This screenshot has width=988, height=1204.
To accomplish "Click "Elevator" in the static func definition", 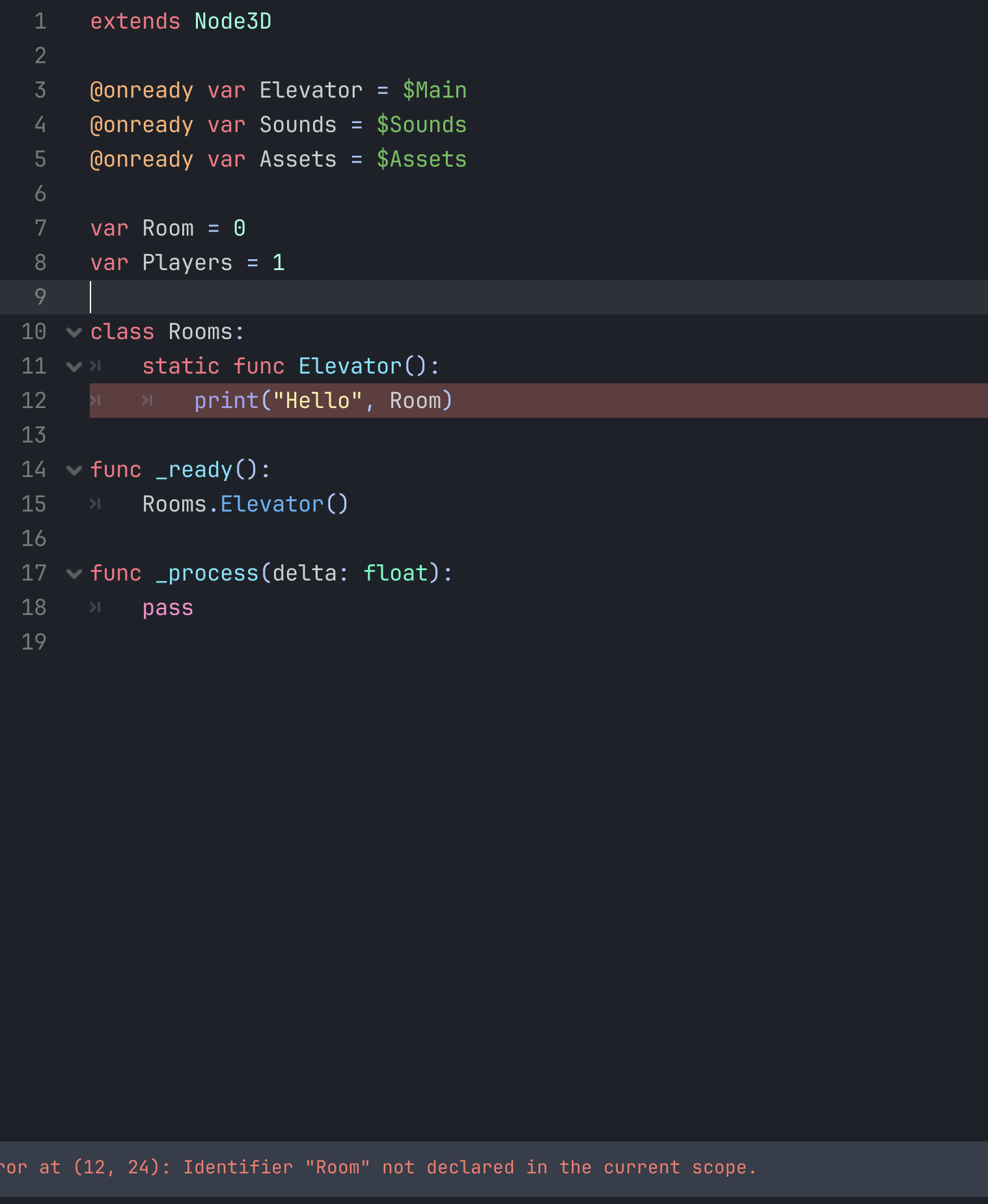I will click(x=350, y=366).
